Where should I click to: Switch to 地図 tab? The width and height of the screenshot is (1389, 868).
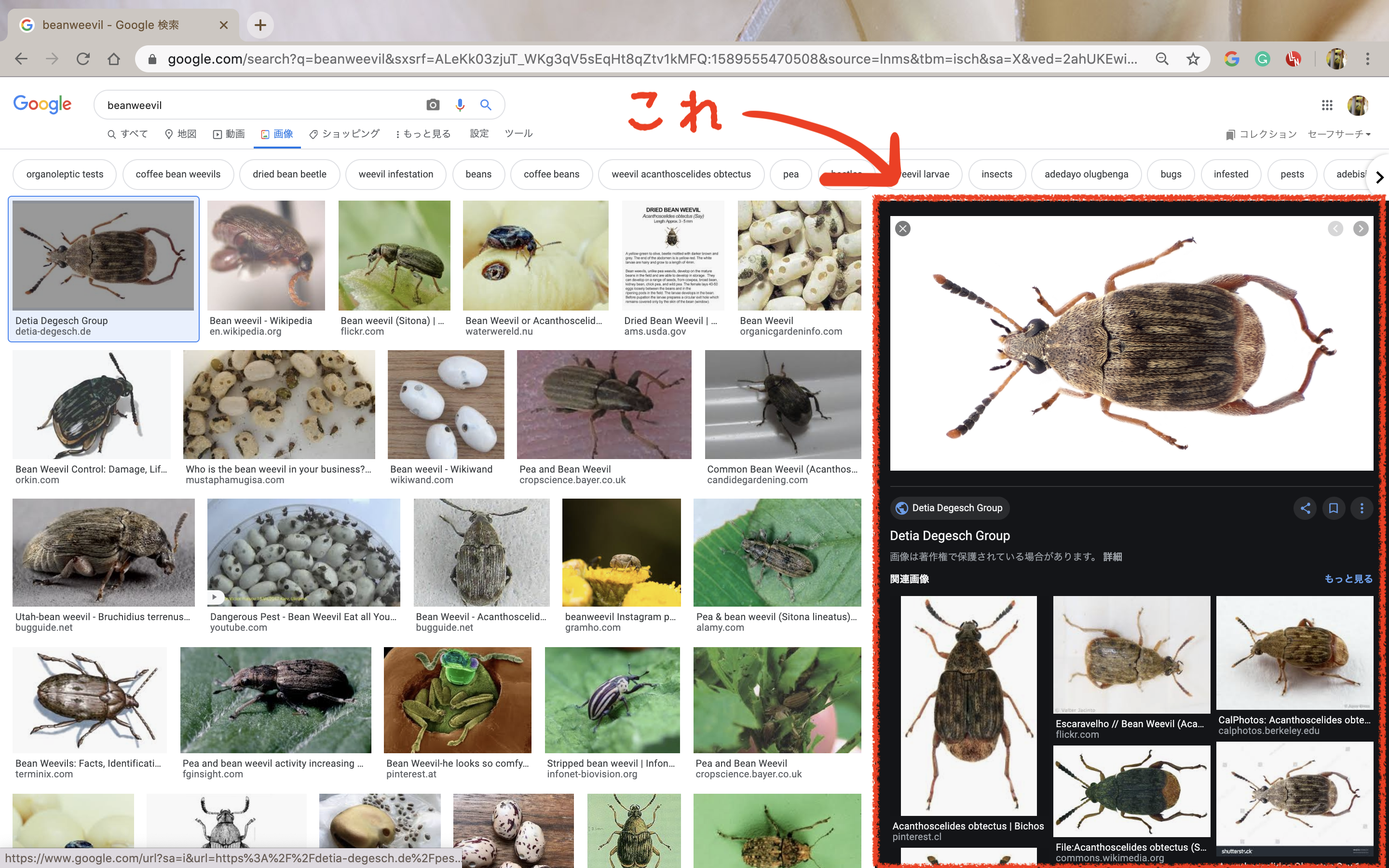(x=181, y=134)
